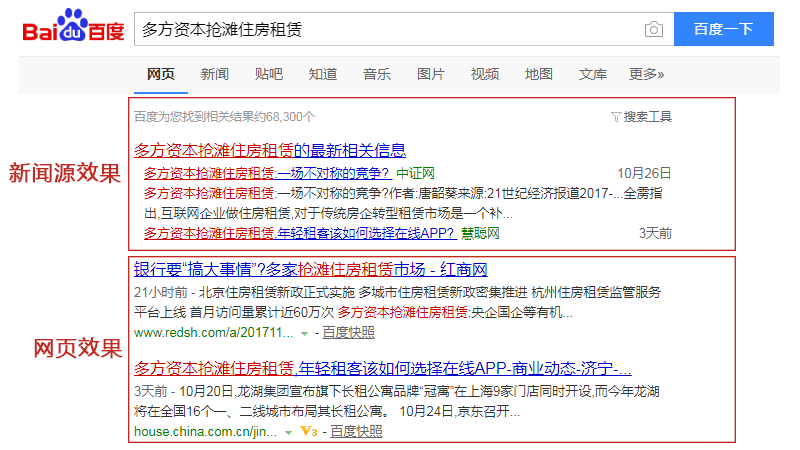Switch to the 新闻 tab
This screenshot has height=450, width=800.
pos(214,74)
